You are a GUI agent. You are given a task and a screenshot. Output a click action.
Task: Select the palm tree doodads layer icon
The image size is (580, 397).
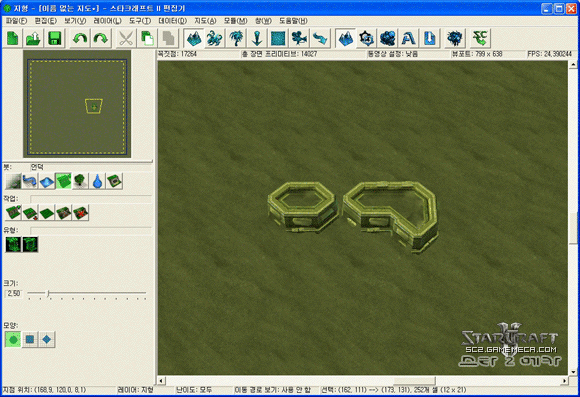236,38
